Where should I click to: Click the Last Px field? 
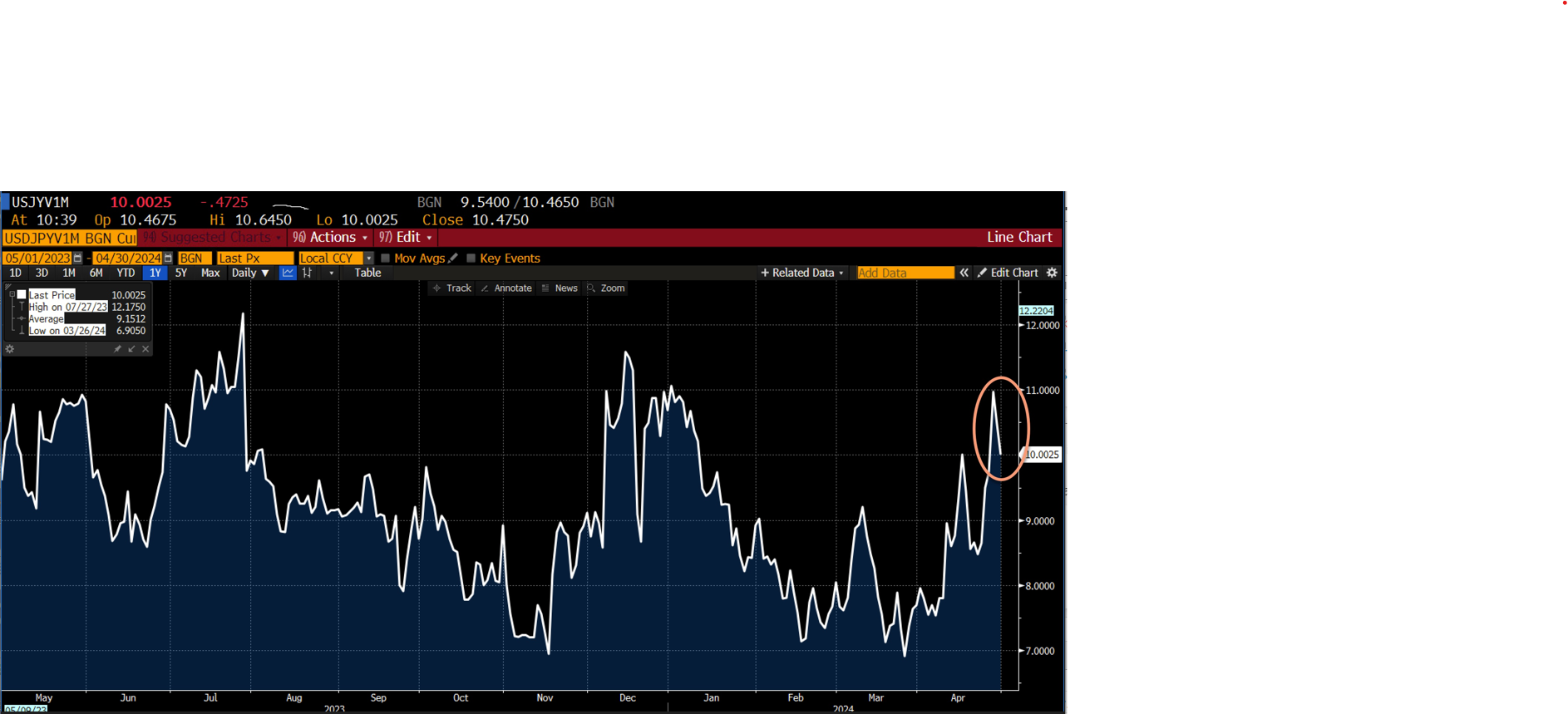(x=255, y=259)
